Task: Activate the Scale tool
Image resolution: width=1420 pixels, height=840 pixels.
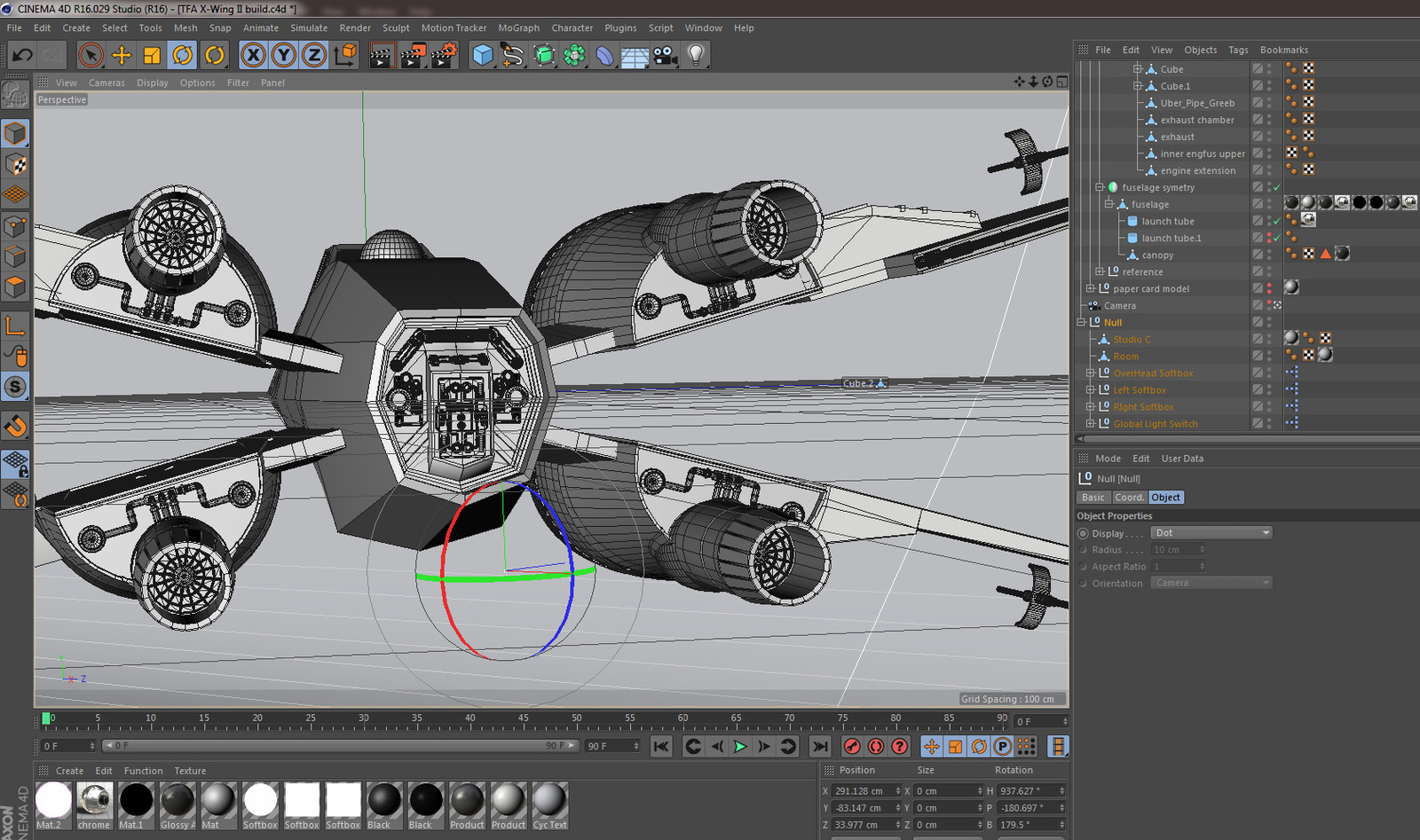Action: click(x=152, y=55)
